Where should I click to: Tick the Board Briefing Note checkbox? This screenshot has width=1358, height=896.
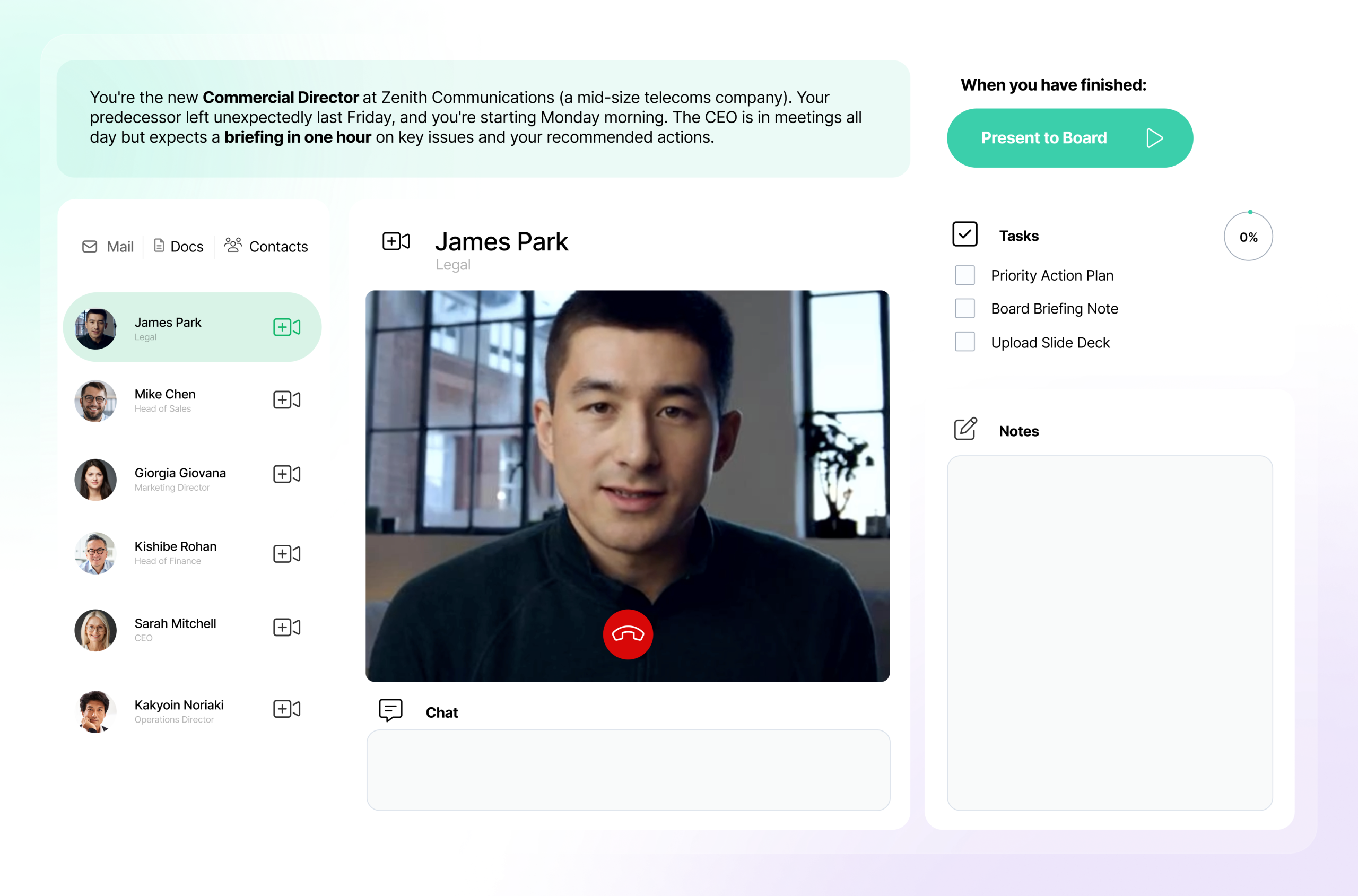[x=964, y=309]
